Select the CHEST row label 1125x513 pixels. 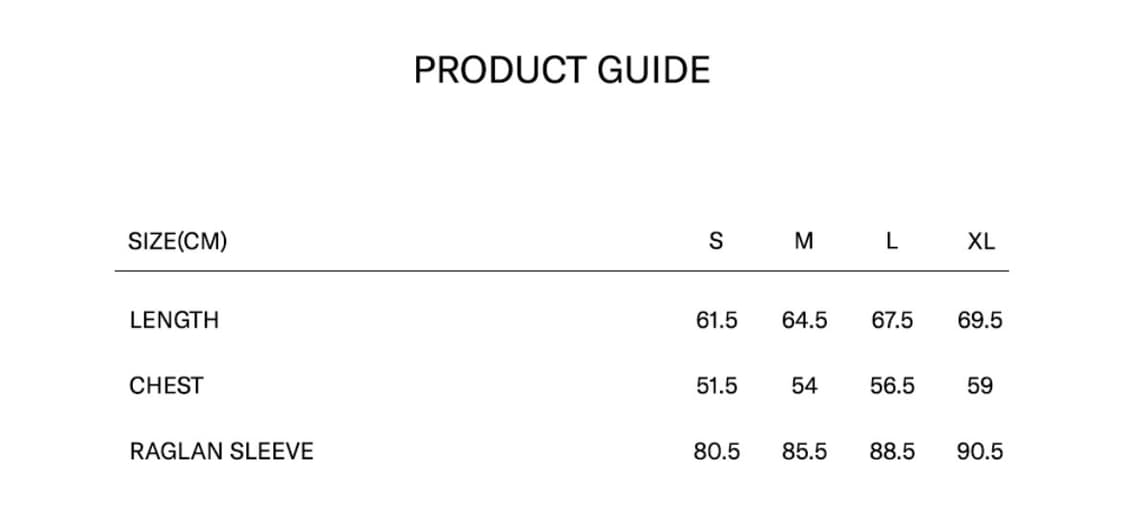pyautogui.click(x=166, y=385)
